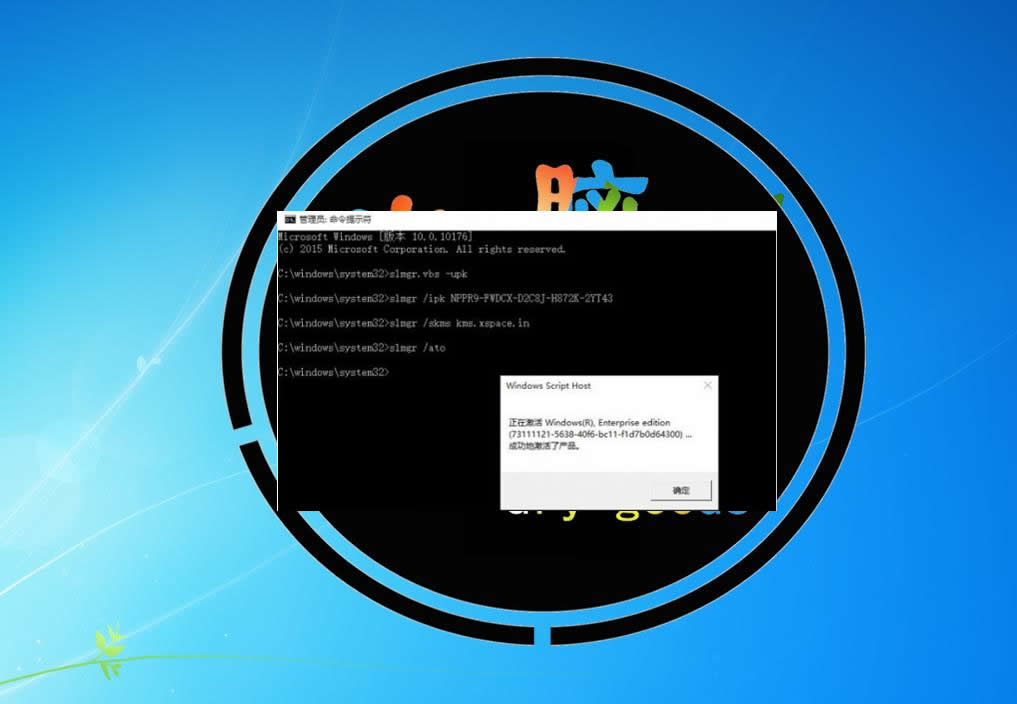Click the slmgr.vbs -upk command line

[372, 273]
